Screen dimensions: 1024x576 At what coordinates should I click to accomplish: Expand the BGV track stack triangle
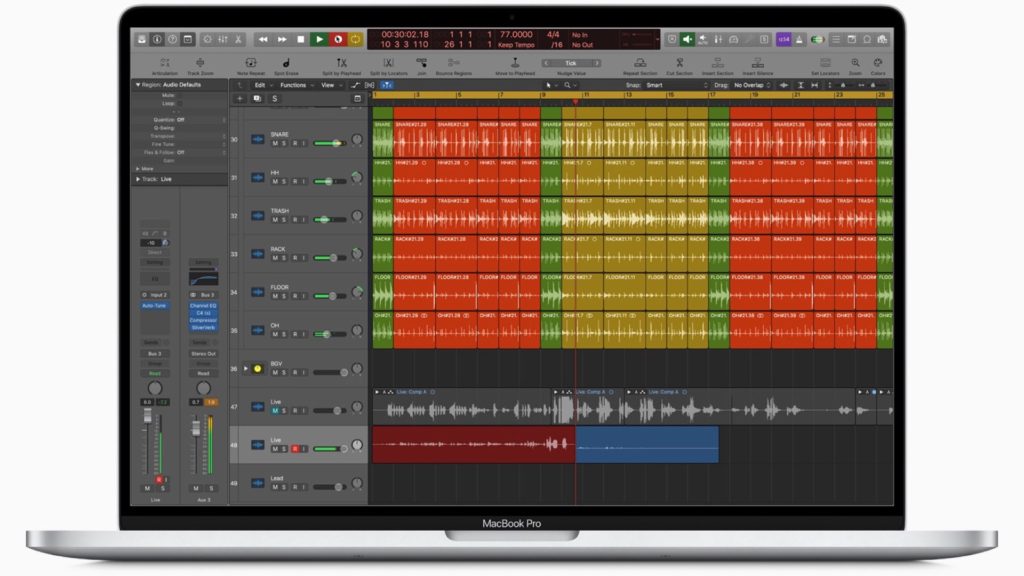point(246,368)
